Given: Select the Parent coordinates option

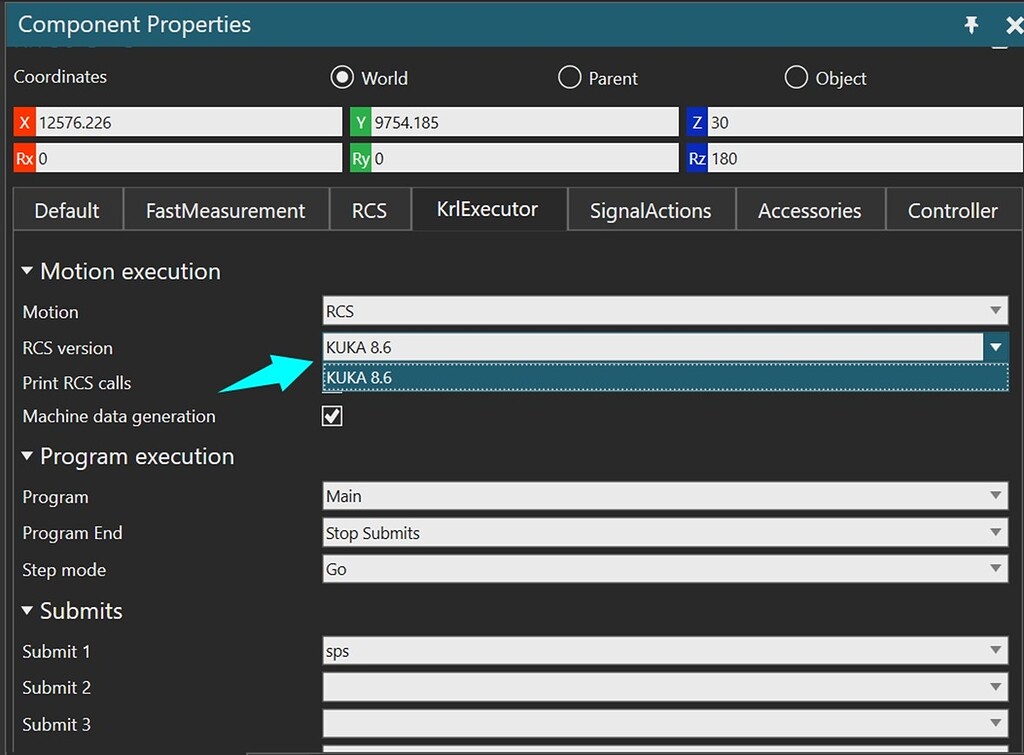Looking at the screenshot, I should 569,77.
